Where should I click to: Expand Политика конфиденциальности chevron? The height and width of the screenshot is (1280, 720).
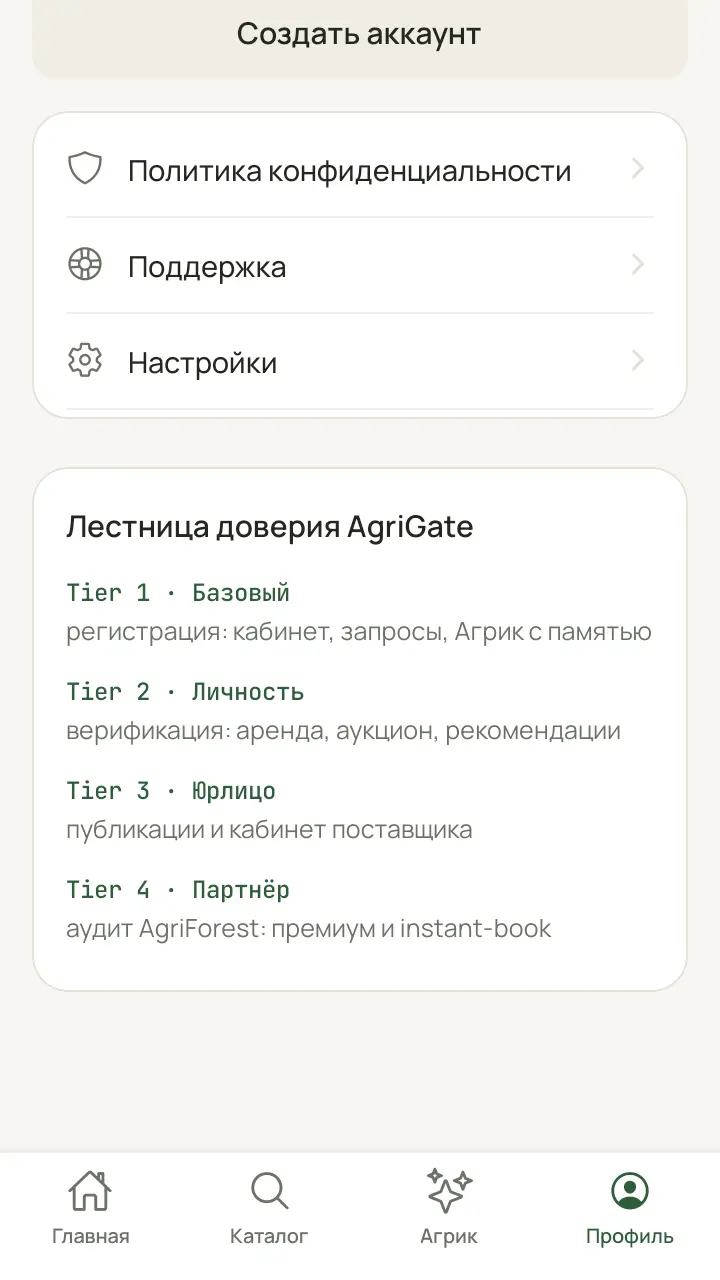coord(638,169)
